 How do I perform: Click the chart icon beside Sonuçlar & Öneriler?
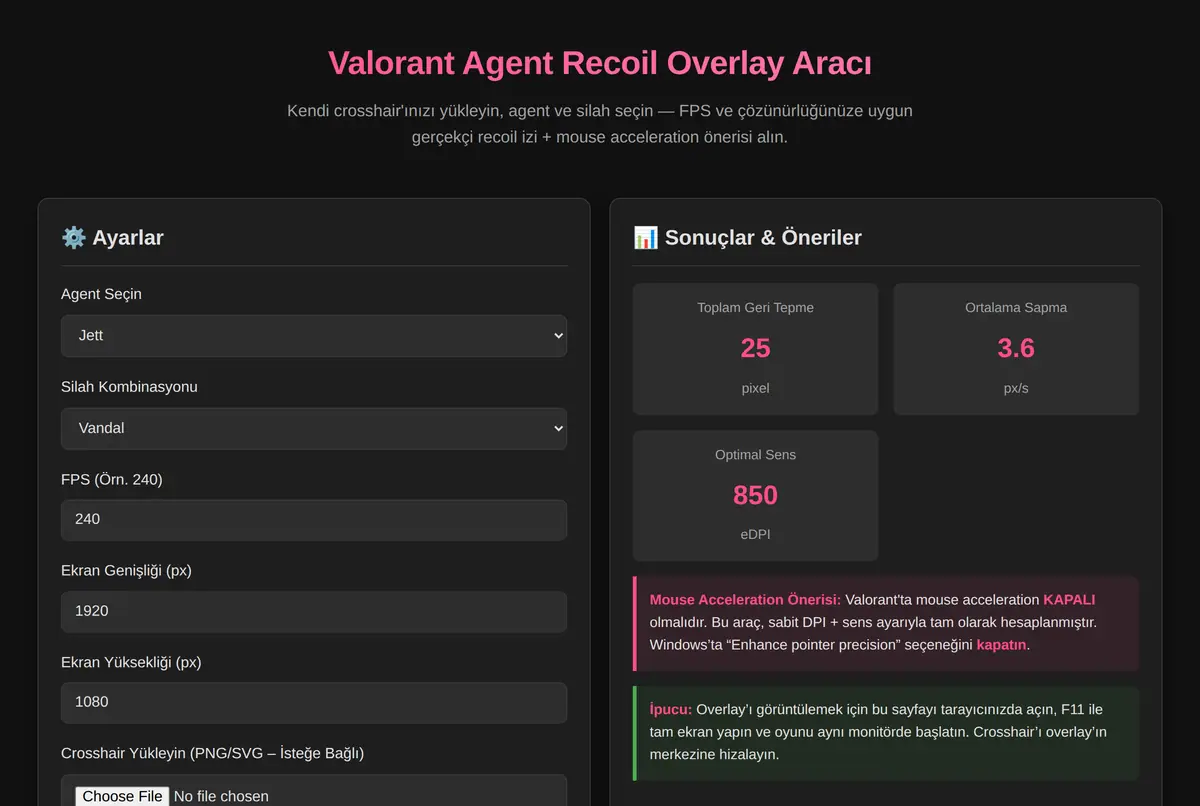pos(645,237)
